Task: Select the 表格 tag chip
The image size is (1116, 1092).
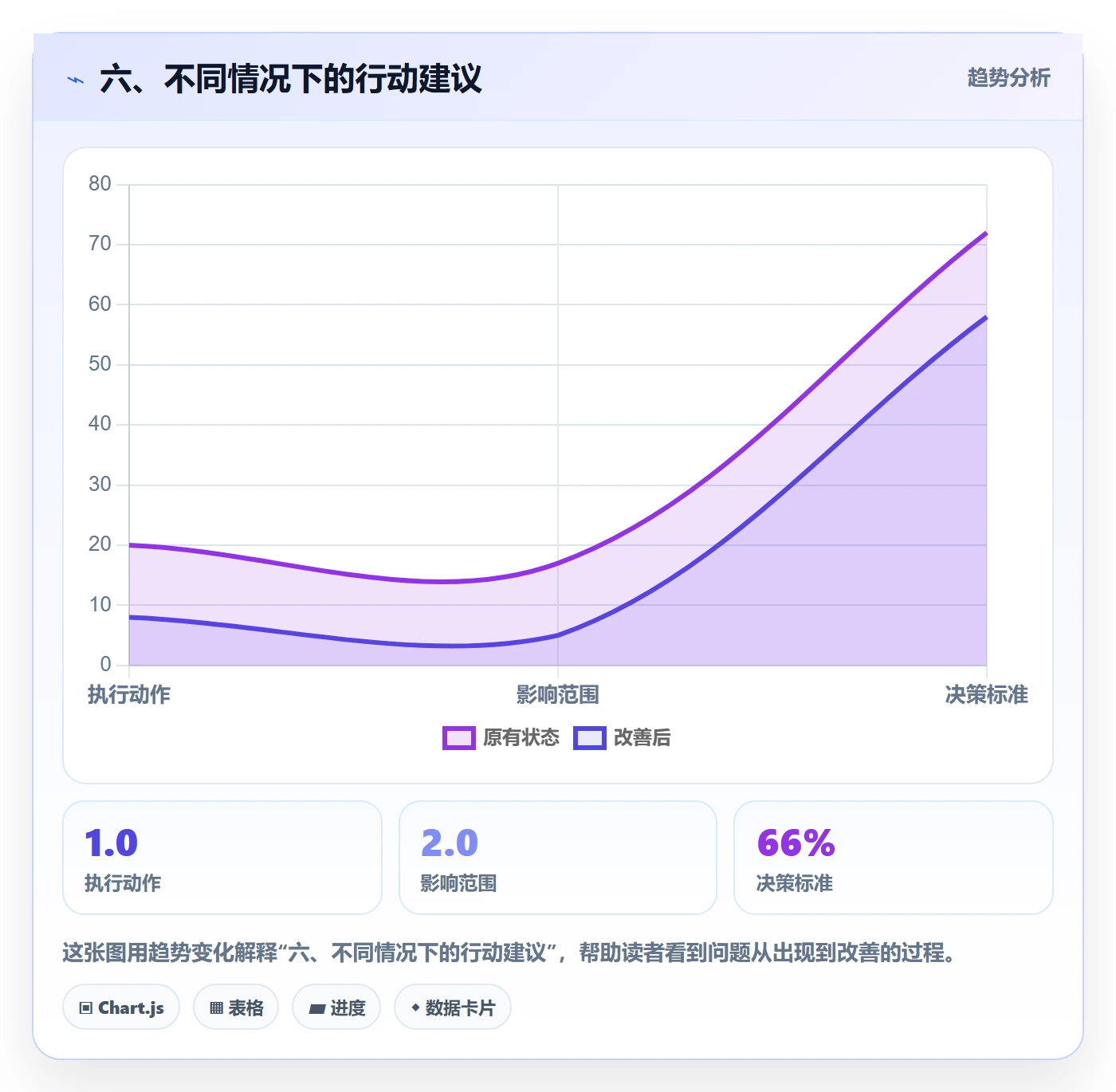Action: [x=236, y=1008]
